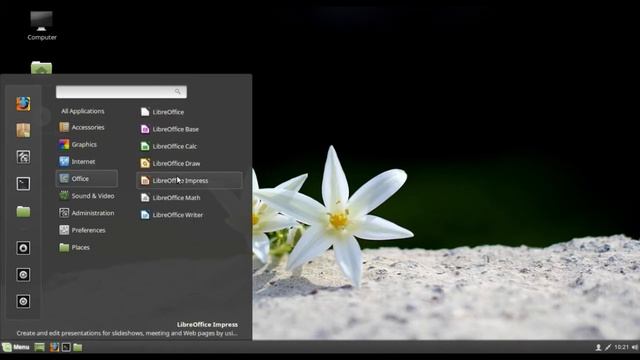Screen dimensions: 640x360
Task: Open the Home folder desktop icon
Action: click(41, 67)
